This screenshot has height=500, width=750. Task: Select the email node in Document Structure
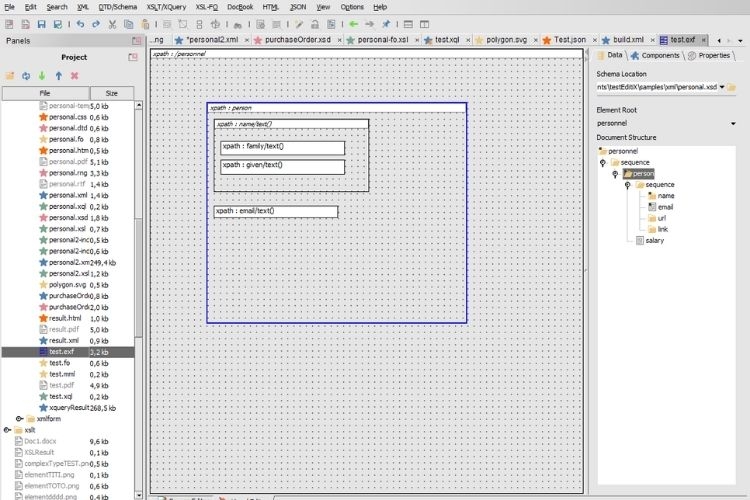(x=661, y=207)
